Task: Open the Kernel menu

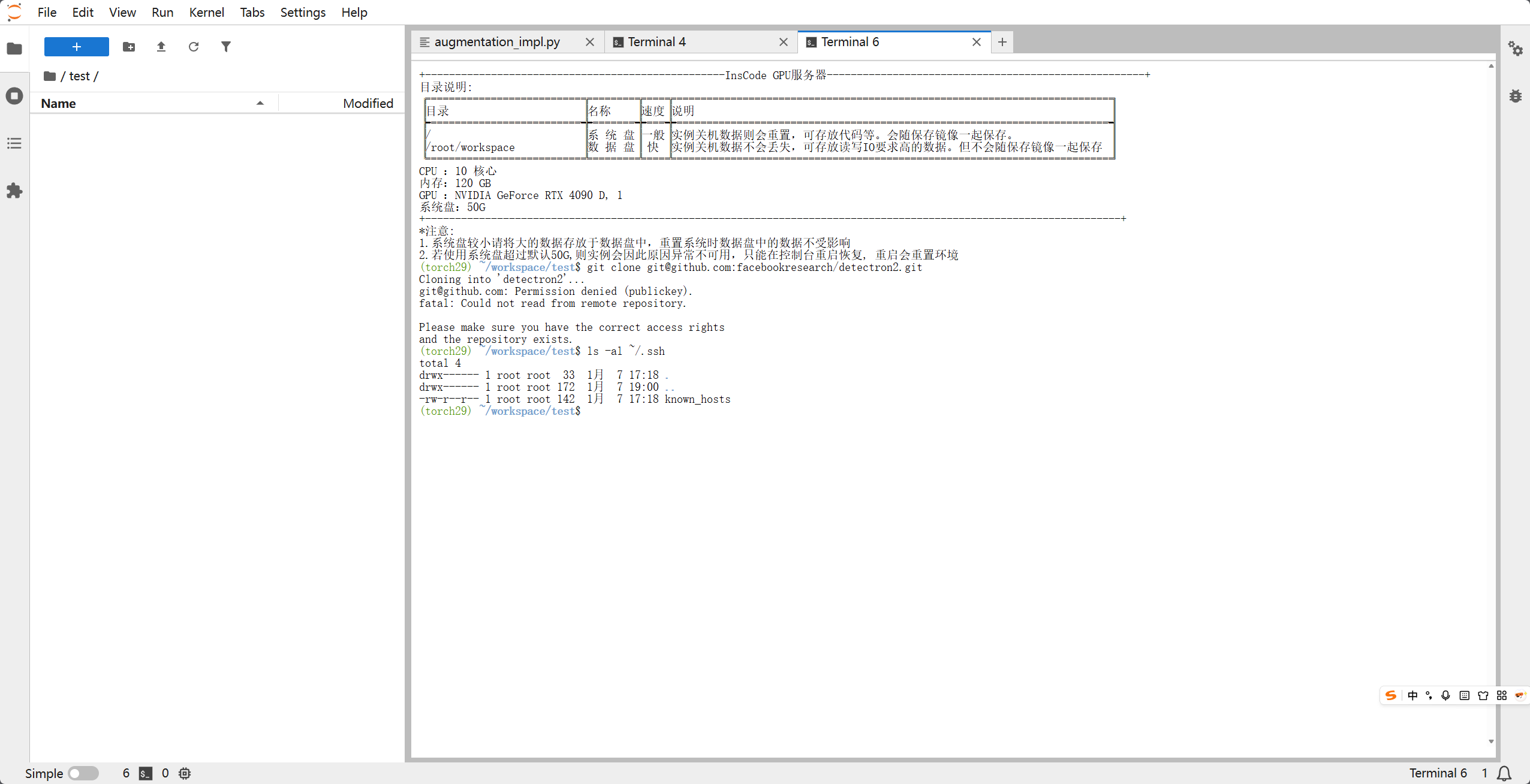Action: tap(206, 12)
